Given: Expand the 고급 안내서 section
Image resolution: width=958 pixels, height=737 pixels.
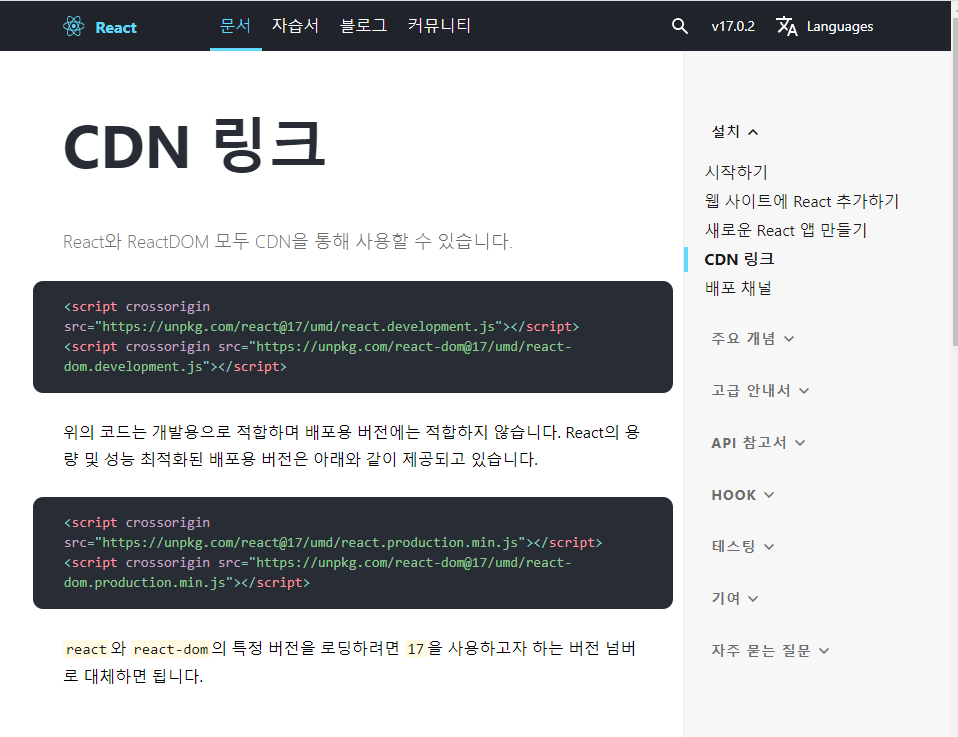Looking at the screenshot, I should click(759, 390).
